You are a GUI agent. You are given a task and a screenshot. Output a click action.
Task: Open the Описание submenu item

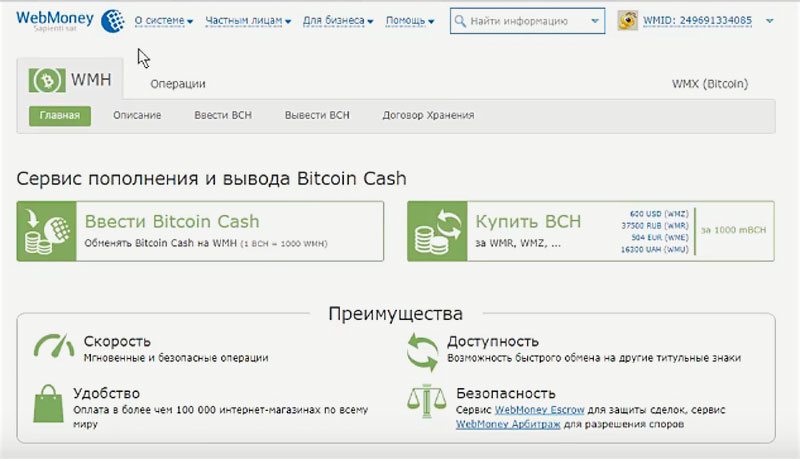137,115
